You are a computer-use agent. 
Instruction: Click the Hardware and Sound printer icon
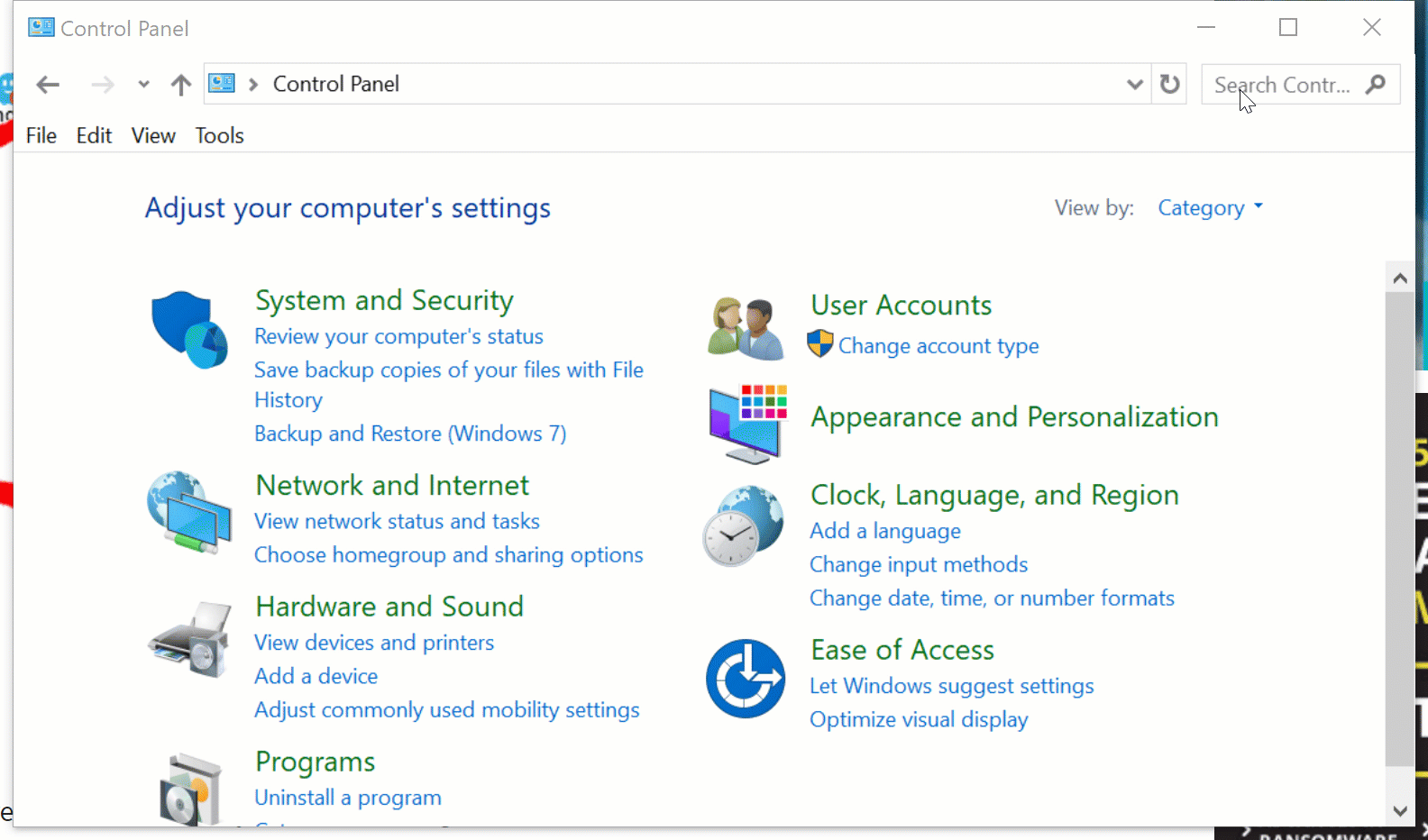189,640
